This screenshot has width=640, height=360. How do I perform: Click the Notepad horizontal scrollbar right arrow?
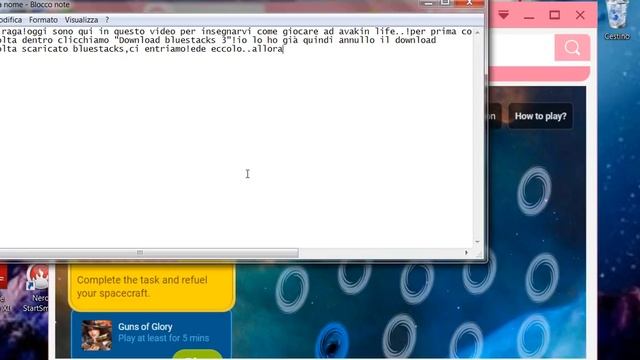(466, 253)
